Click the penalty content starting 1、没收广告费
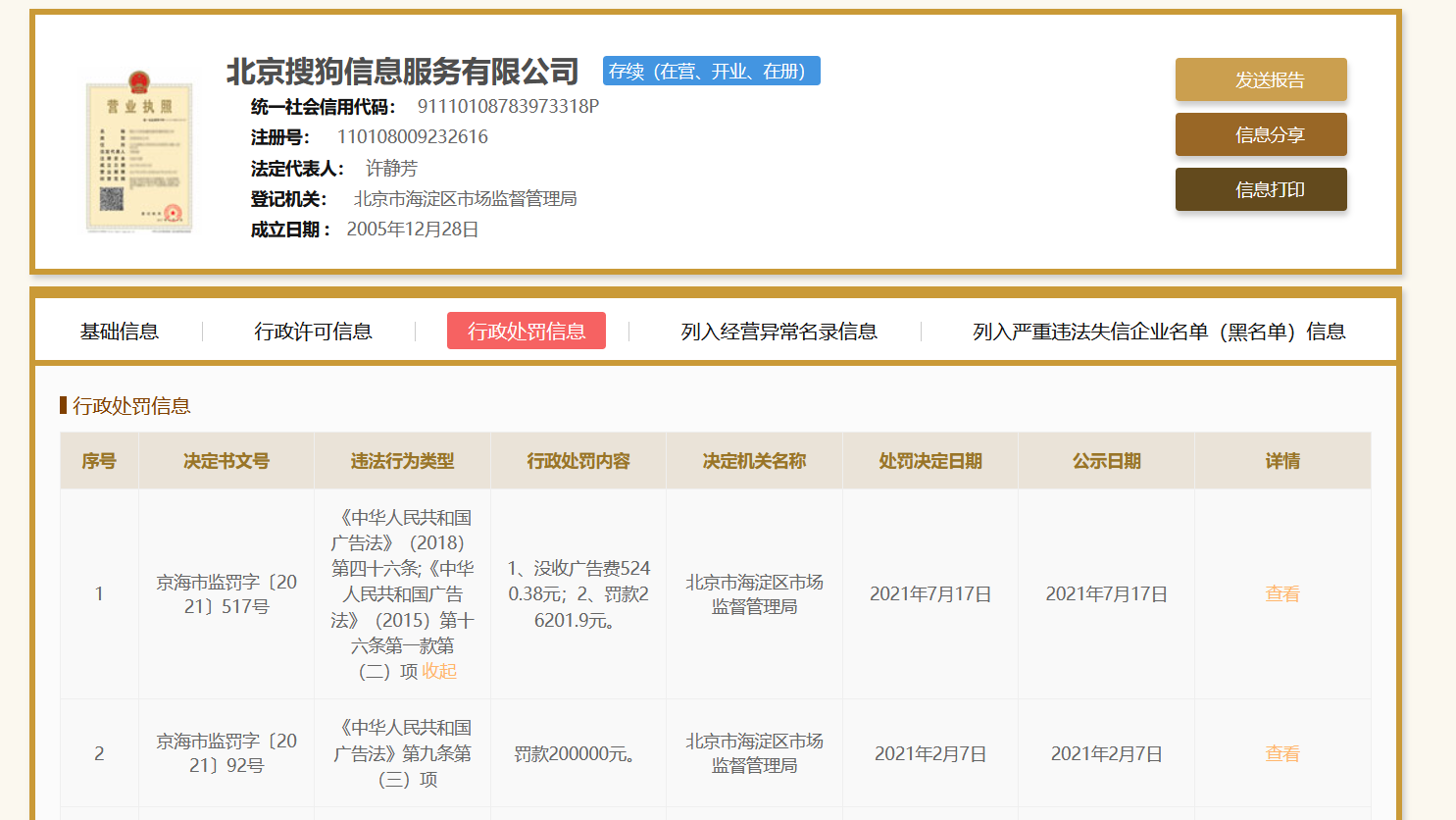This screenshot has width=1456, height=820. [578, 593]
